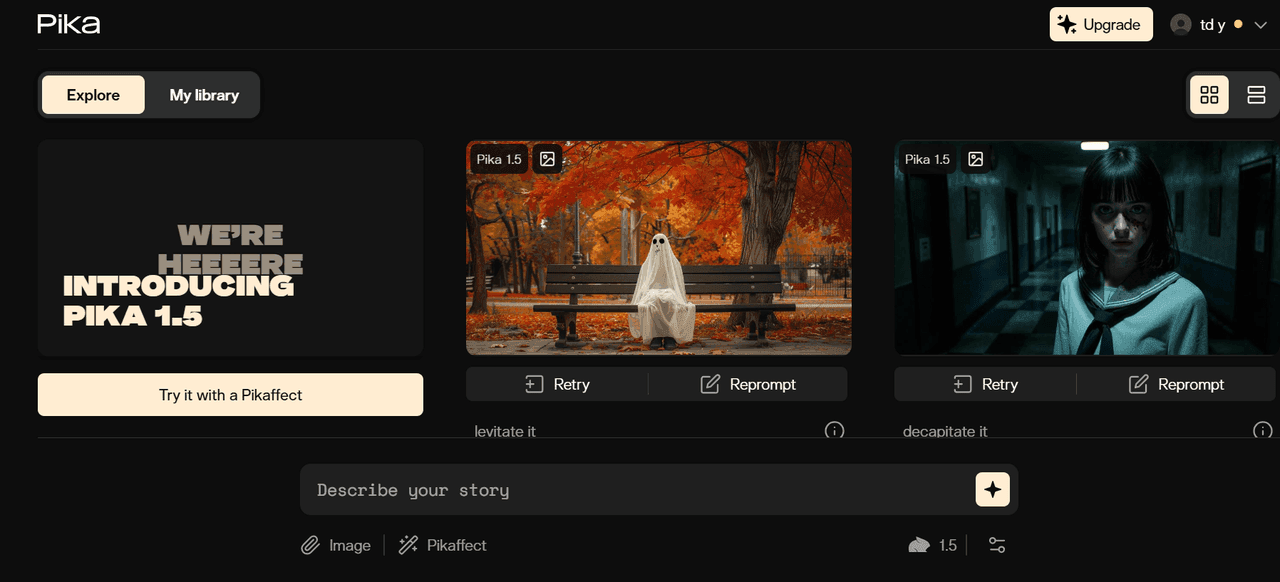
Task: Switch to the My library tab
Action: pos(204,95)
